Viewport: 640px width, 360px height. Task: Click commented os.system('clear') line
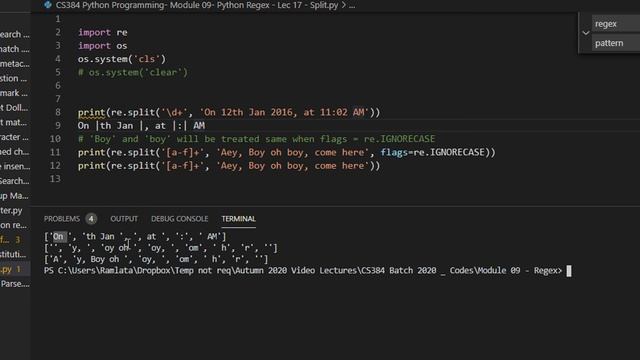click(x=133, y=72)
